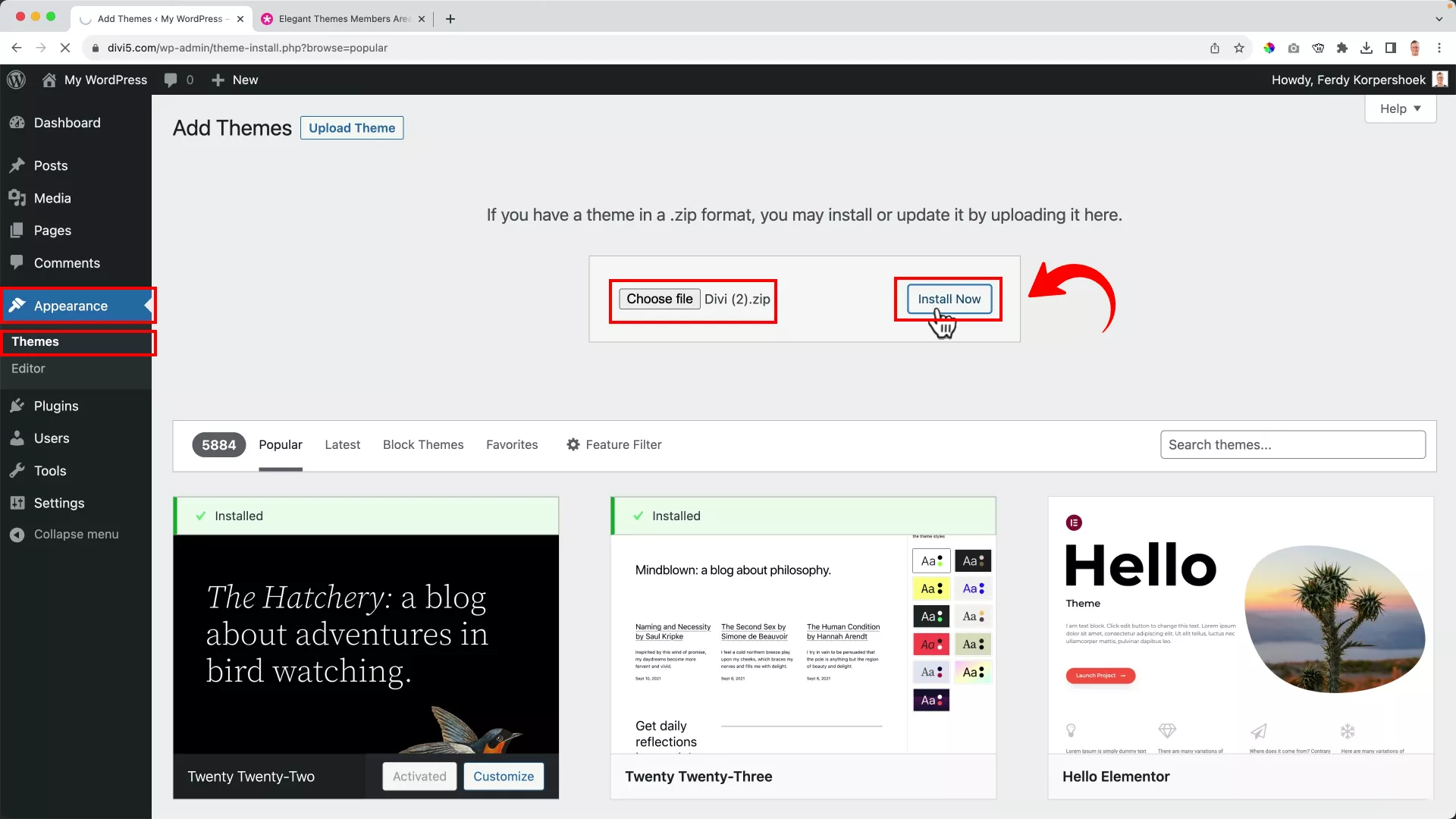
Task: Open the Chrome three-dot menu
Action: (1439, 48)
